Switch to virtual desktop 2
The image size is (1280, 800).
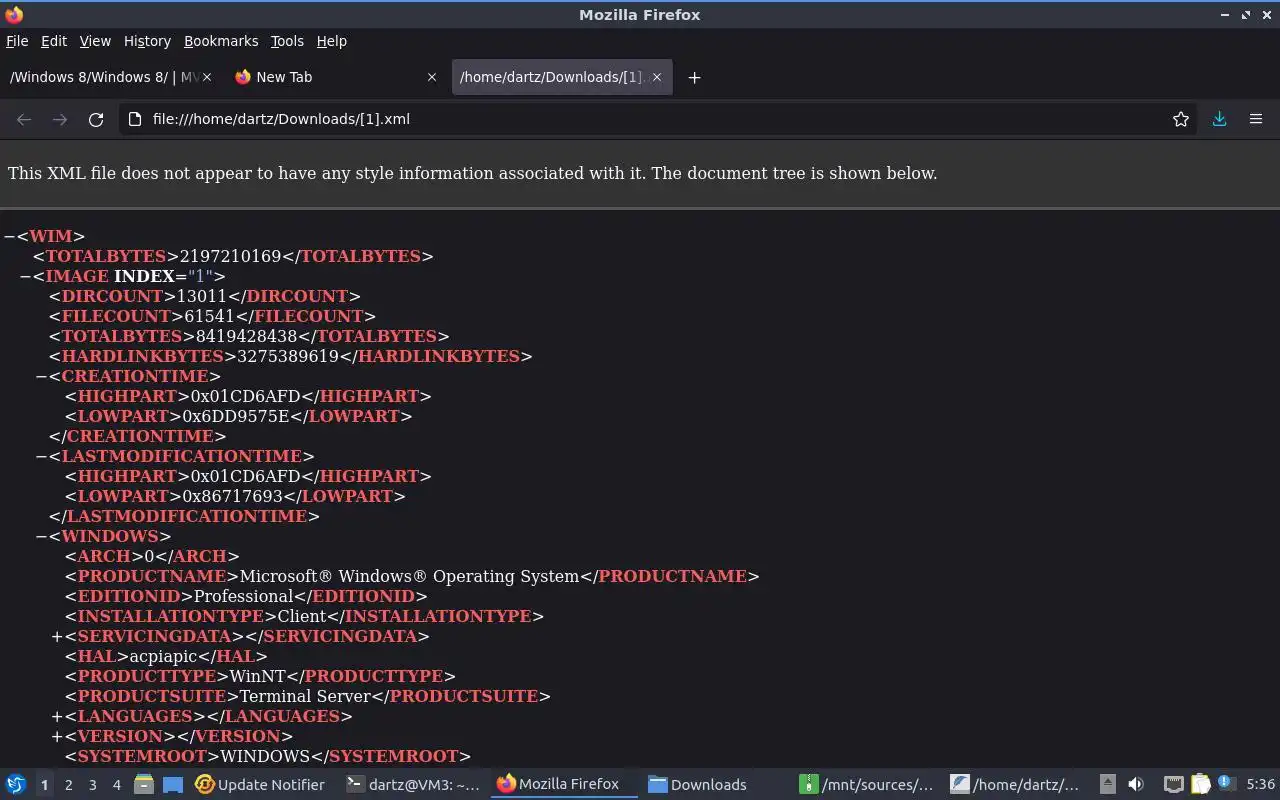coord(69,785)
